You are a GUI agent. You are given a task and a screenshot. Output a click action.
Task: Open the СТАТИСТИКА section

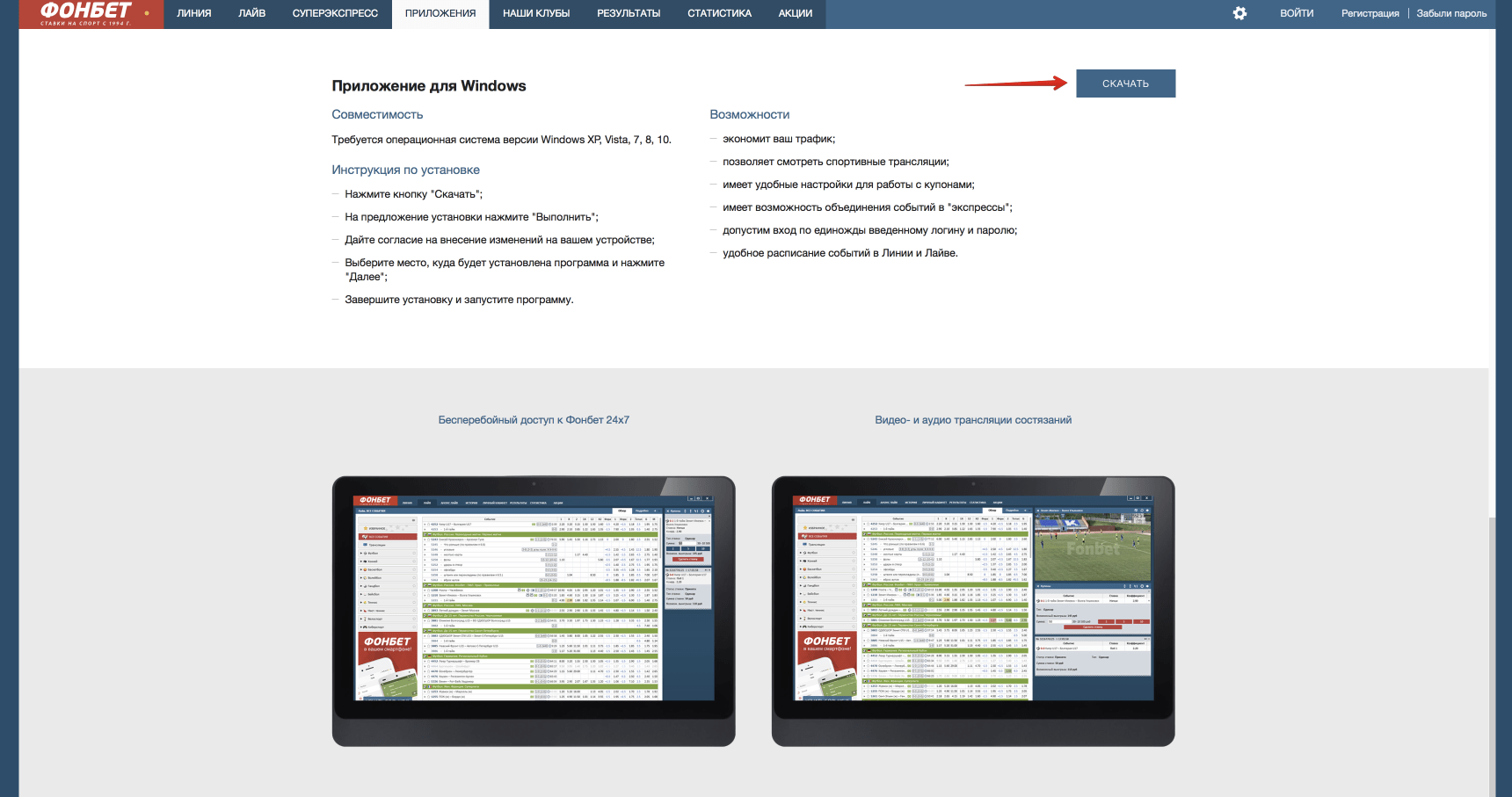click(719, 13)
